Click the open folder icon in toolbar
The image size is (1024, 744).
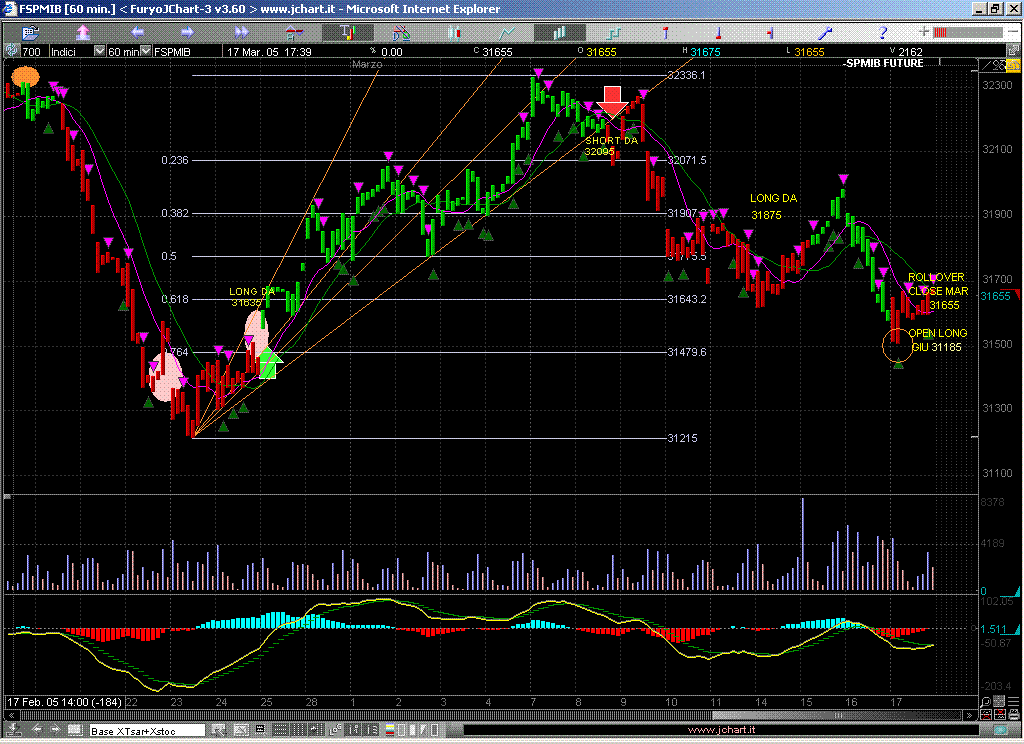click(x=29, y=33)
